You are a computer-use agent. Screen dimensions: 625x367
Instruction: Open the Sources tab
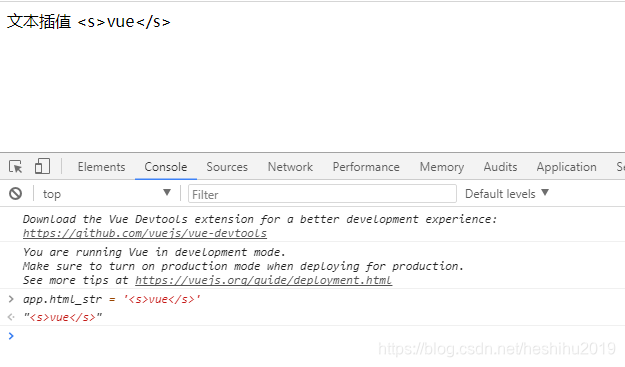[227, 167]
